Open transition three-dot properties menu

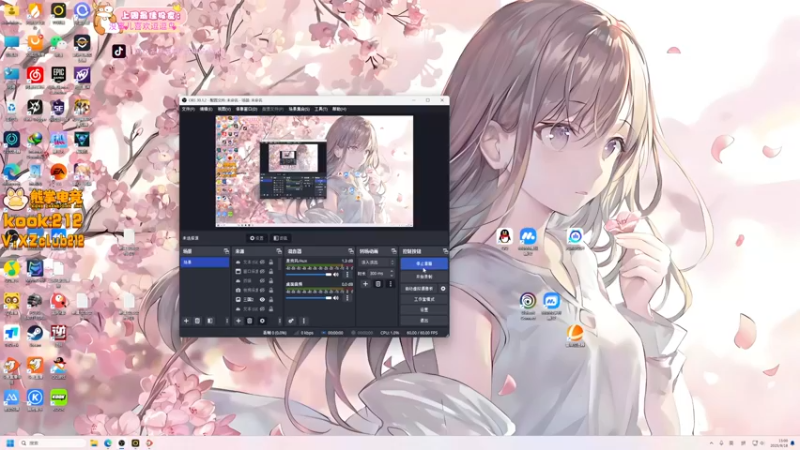tap(390, 284)
